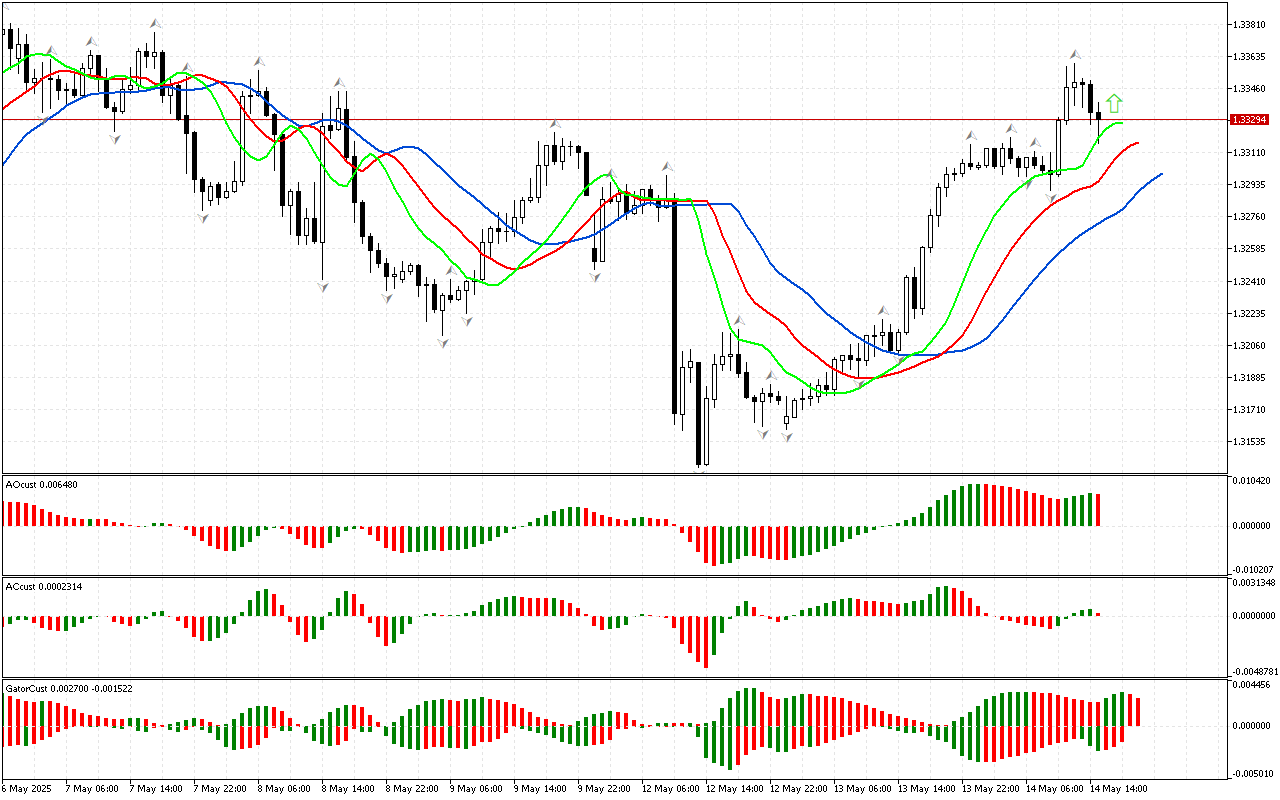The width and height of the screenshot is (1280, 800).
Task: Click the down fractal near the 12 May 22:00 low
Action: 787,437
